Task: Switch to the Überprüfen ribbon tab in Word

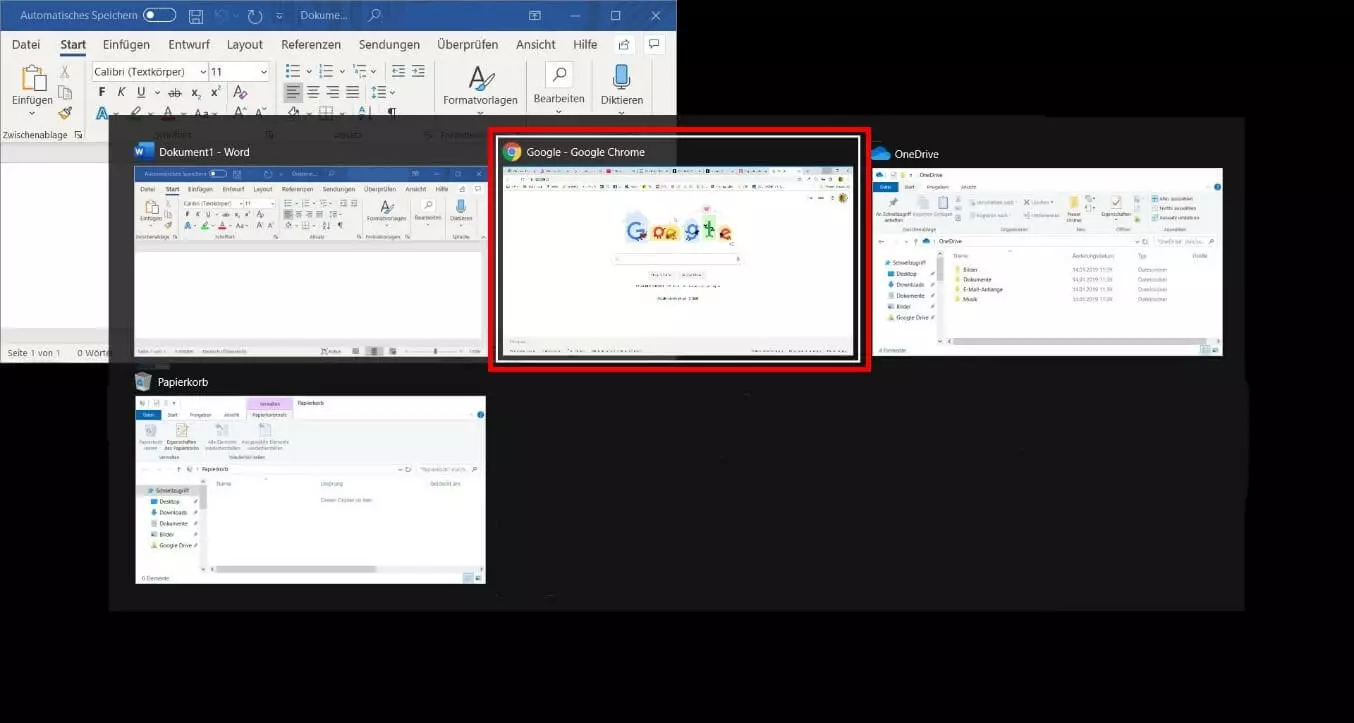Action: 469,45
